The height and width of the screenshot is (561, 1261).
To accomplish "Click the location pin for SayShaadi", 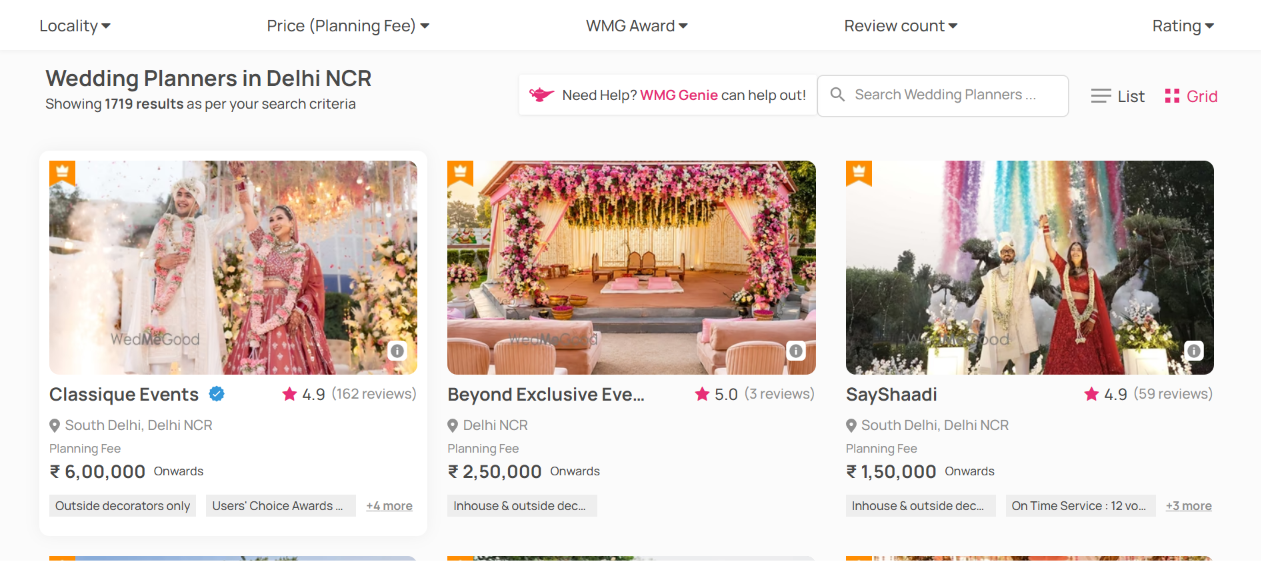I will tap(852, 426).
